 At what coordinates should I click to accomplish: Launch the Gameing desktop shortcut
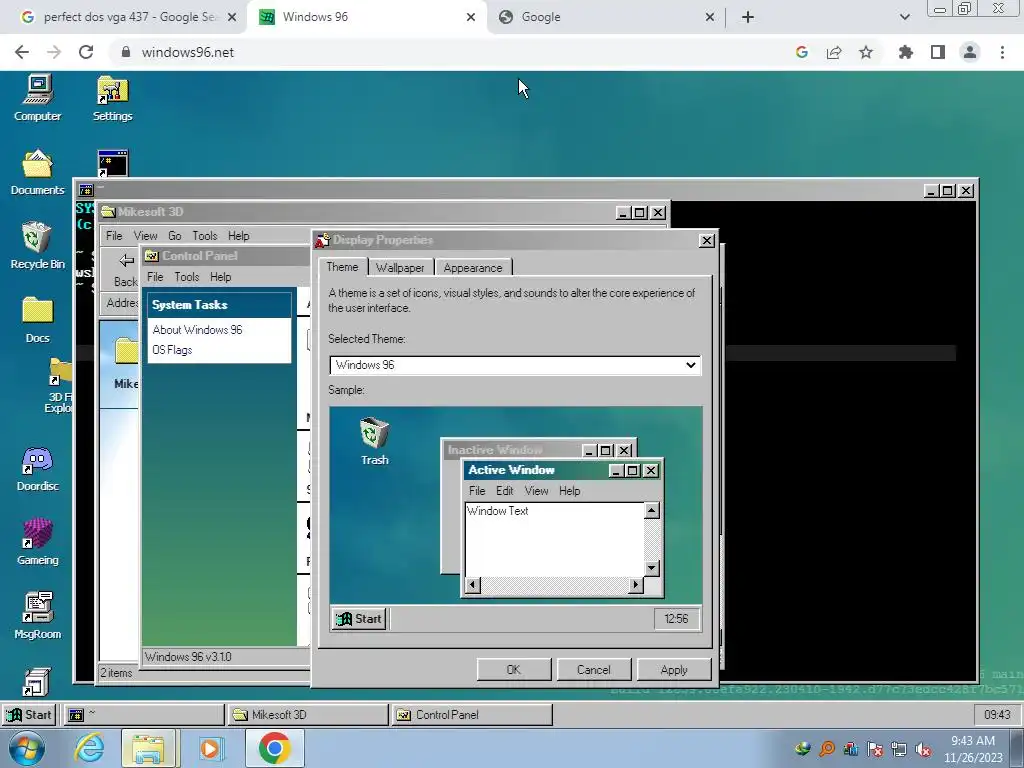(37, 542)
